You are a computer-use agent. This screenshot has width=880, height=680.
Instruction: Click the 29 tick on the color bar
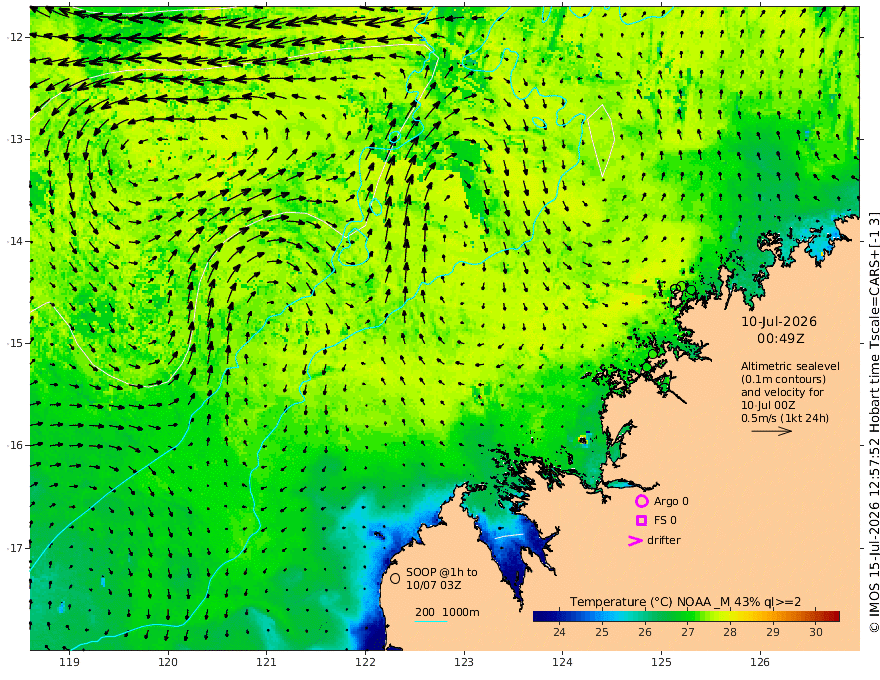coord(773,632)
